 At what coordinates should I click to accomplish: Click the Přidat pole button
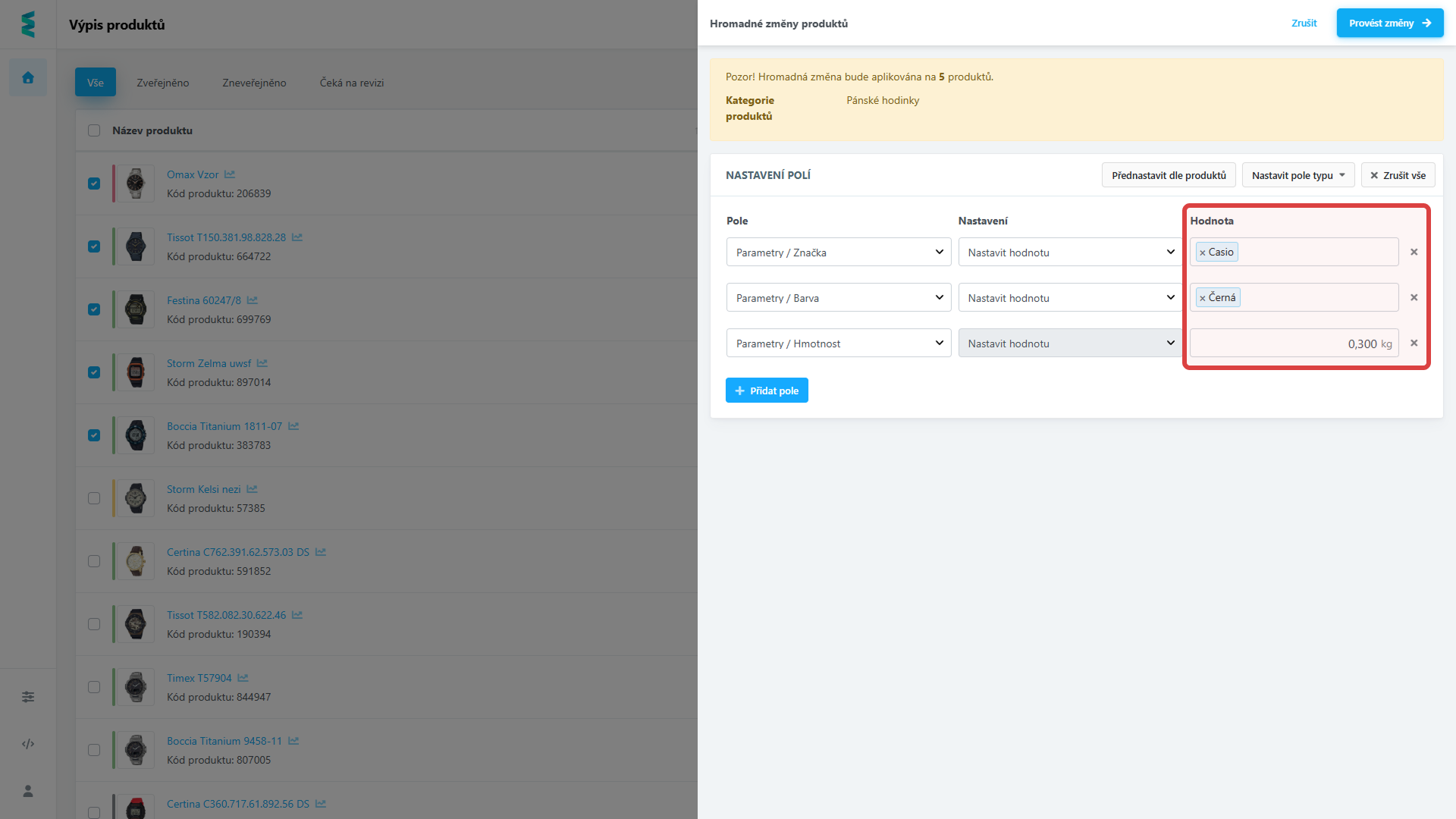[x=766, y=391]
